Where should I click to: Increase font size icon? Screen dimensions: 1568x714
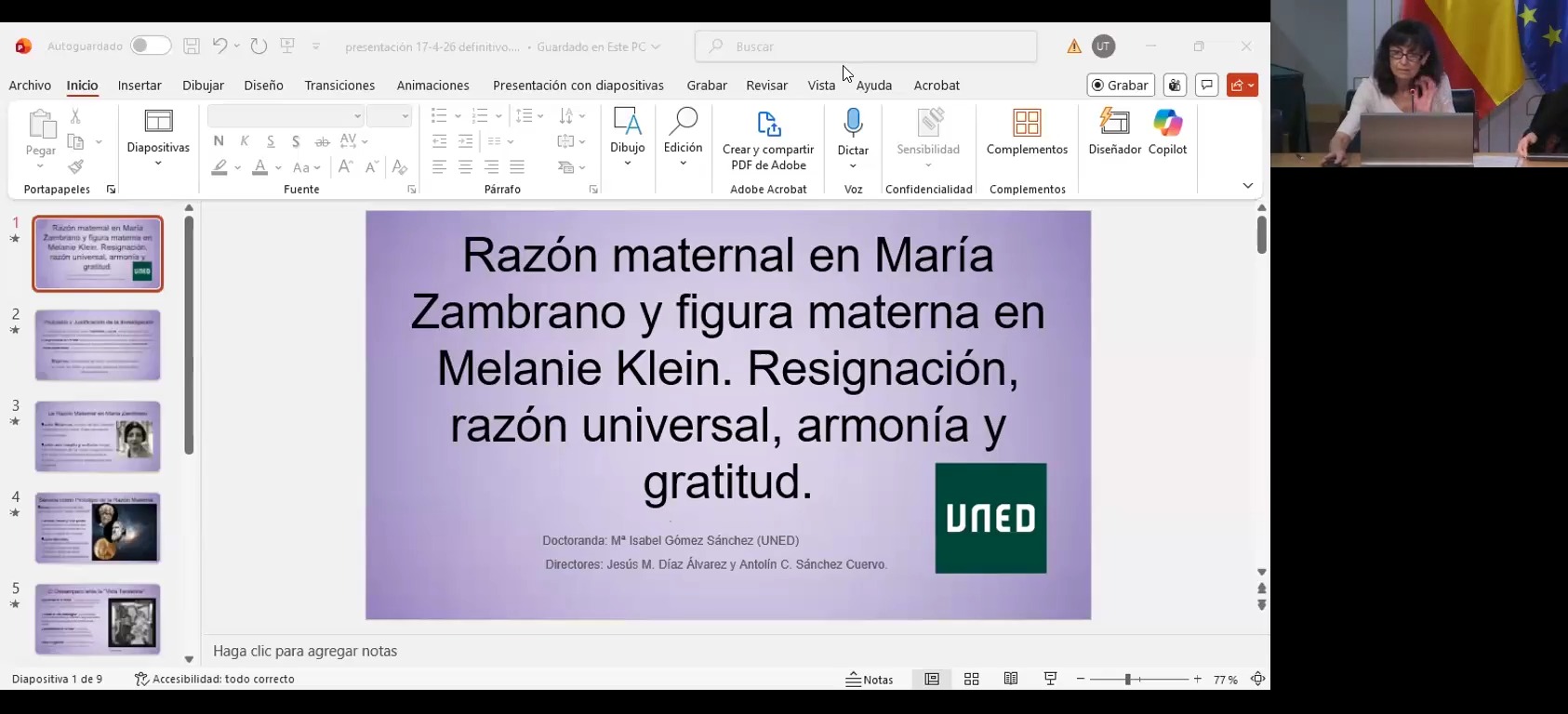coord(345,167)
